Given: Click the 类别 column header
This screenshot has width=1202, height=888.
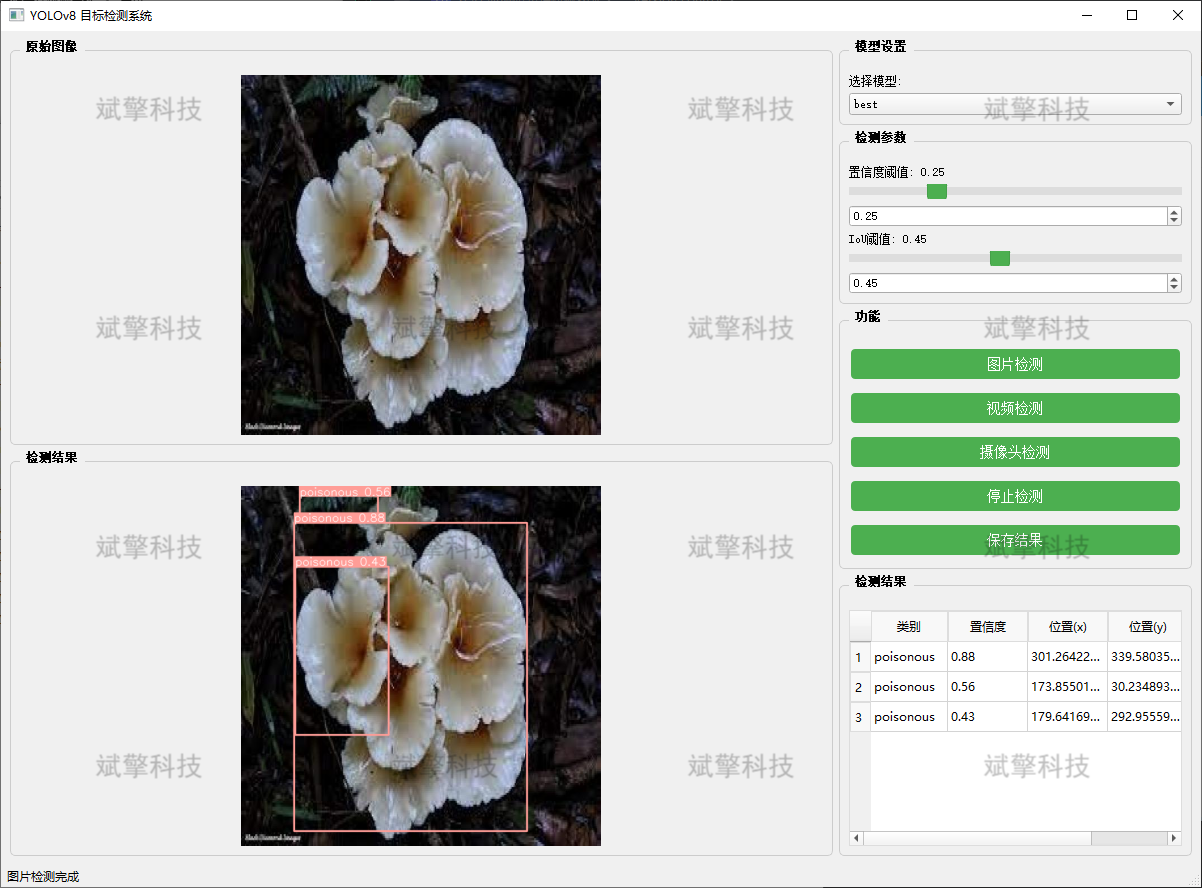Looking at the screenshot, I should 909,627.
